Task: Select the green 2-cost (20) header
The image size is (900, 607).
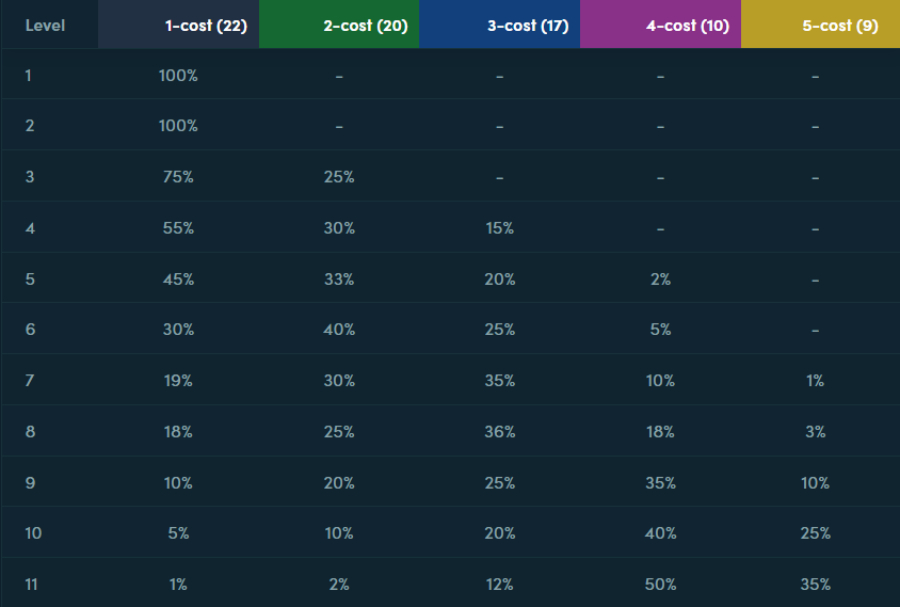Action: tap(366, 25)
